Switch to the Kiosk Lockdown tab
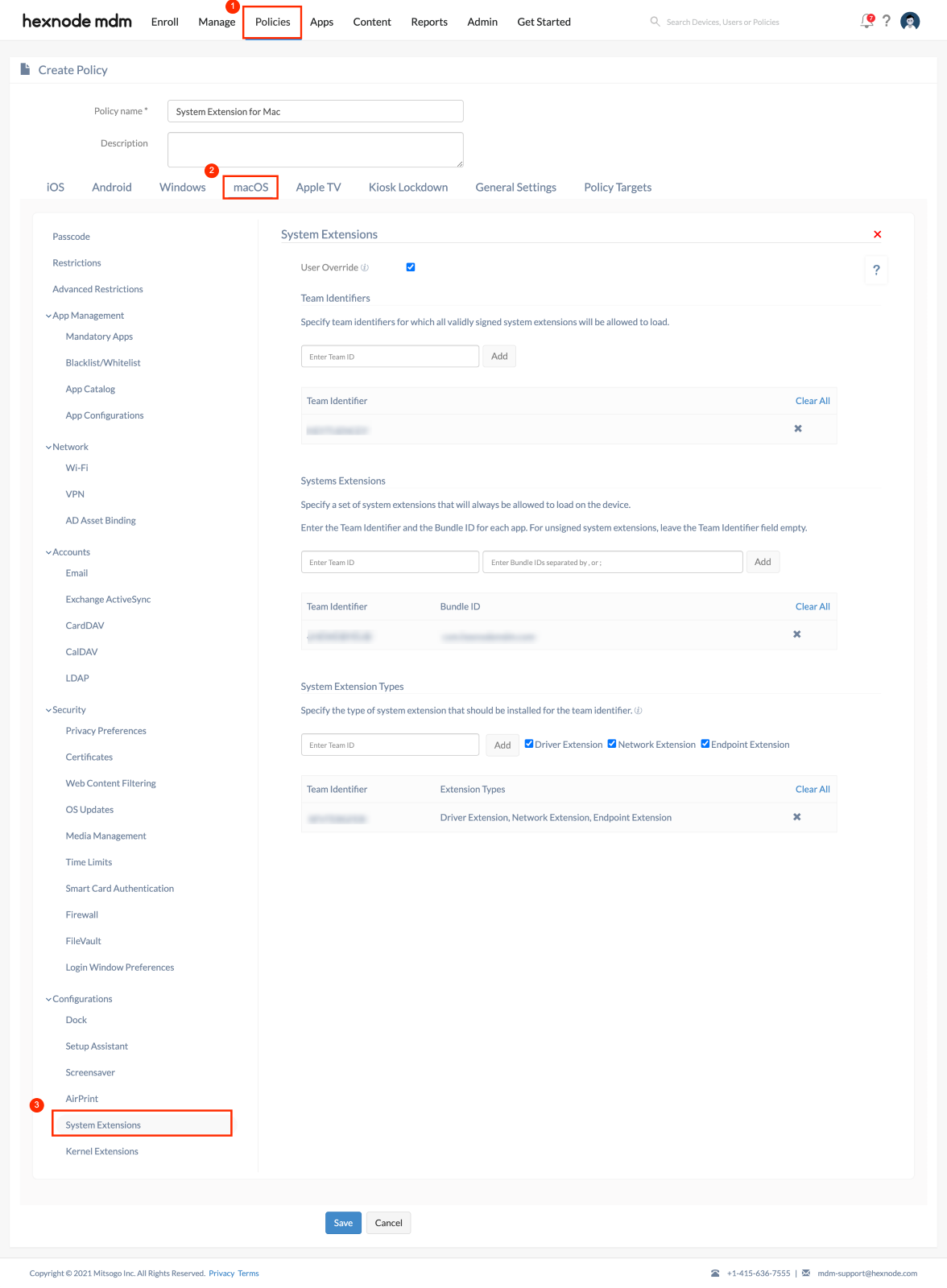947x1288 pixels. point(408,188)
